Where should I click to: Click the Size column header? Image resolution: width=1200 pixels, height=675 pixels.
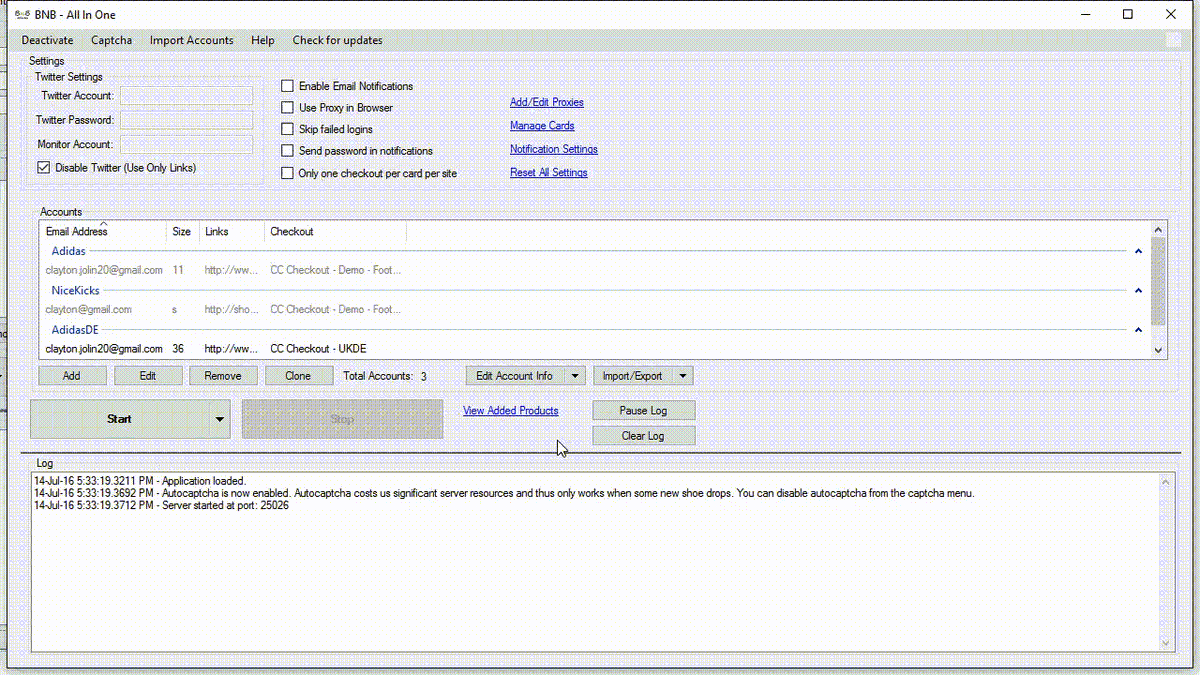(182, 232)
